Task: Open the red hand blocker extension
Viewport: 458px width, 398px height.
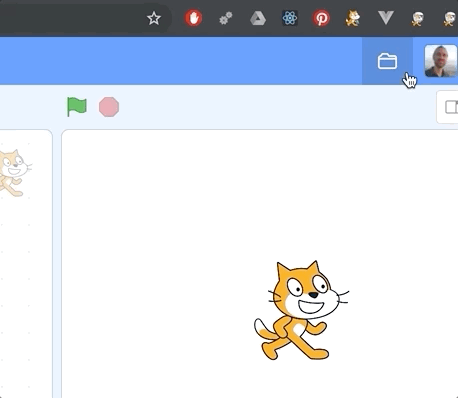Action: [194, 18]
